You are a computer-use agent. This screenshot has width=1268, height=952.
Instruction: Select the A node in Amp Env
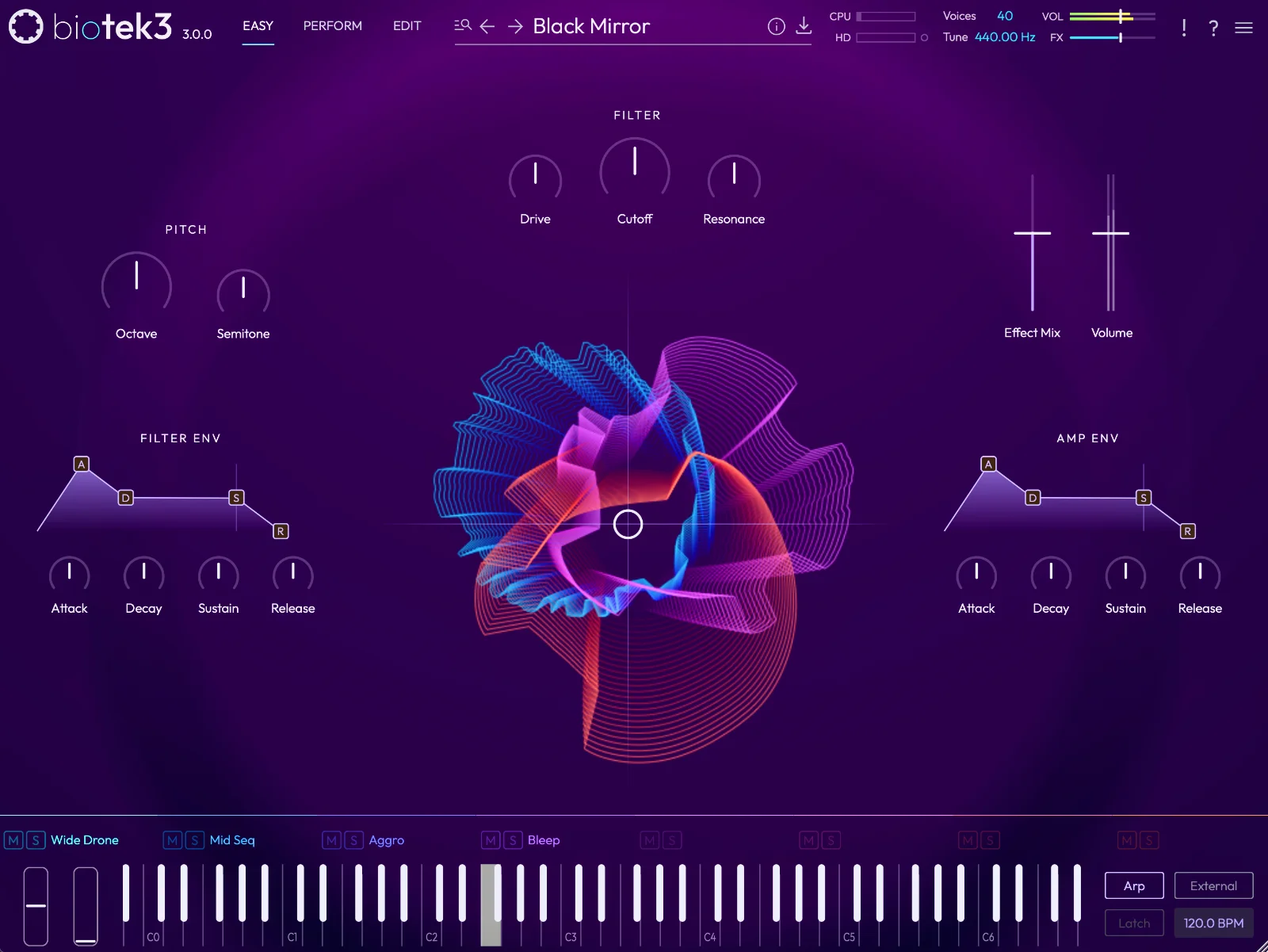point(988,465)
